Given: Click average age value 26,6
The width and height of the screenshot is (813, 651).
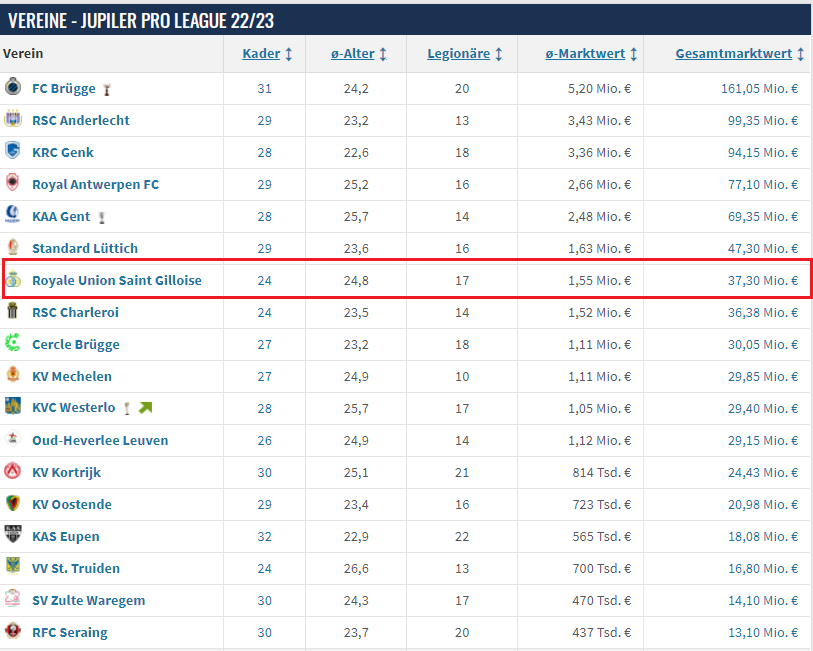Looking at the screenshot, I should (x=356, y=569).
